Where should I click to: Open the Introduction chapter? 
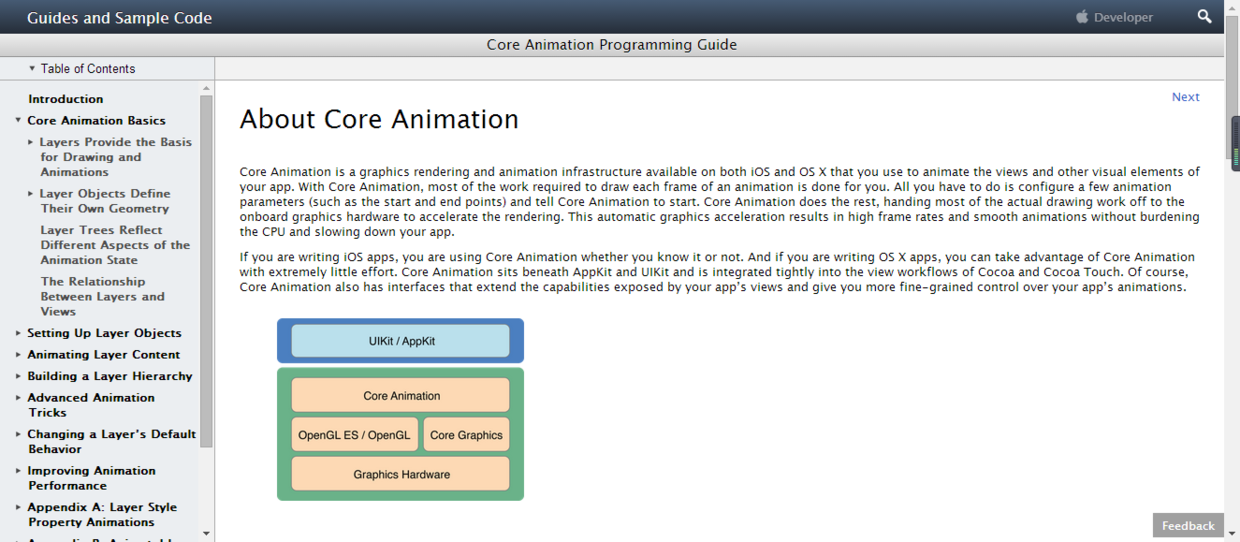click(x=65, y=99)
